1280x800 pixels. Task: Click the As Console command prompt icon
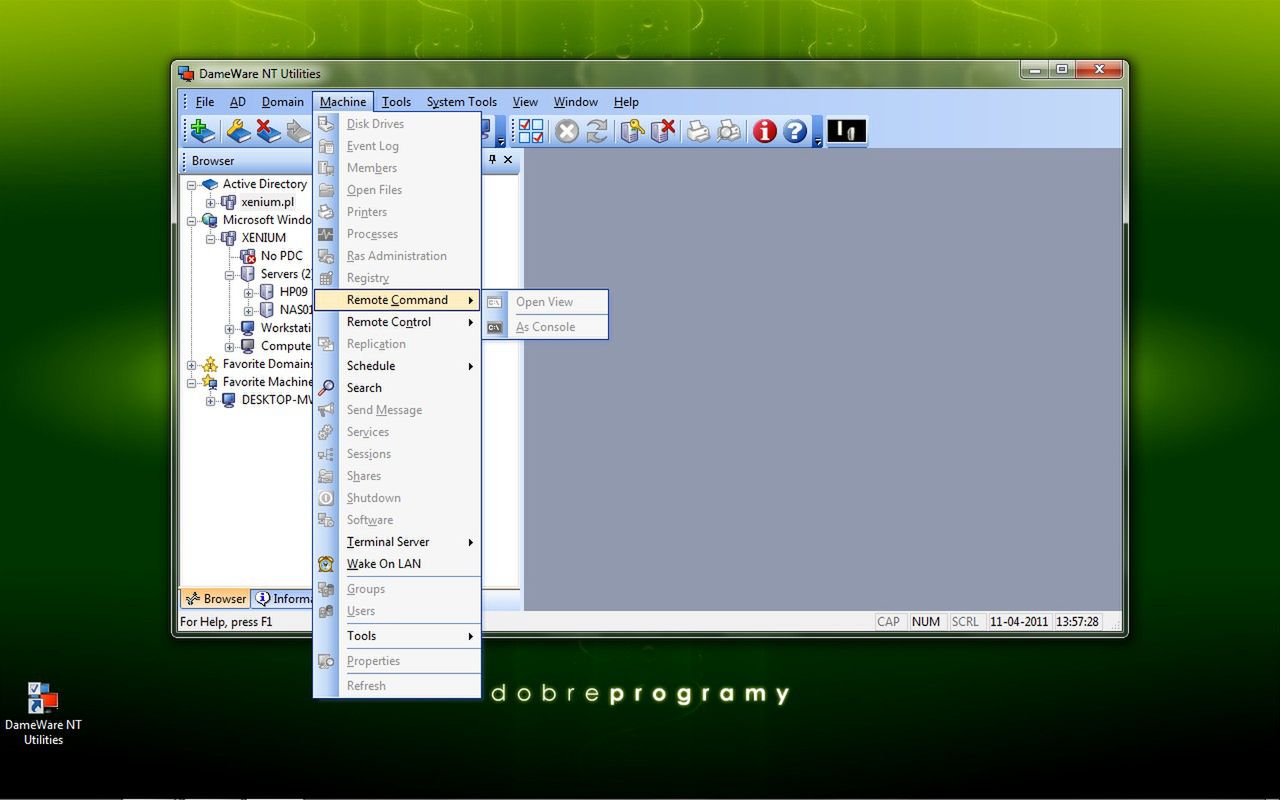495,327
